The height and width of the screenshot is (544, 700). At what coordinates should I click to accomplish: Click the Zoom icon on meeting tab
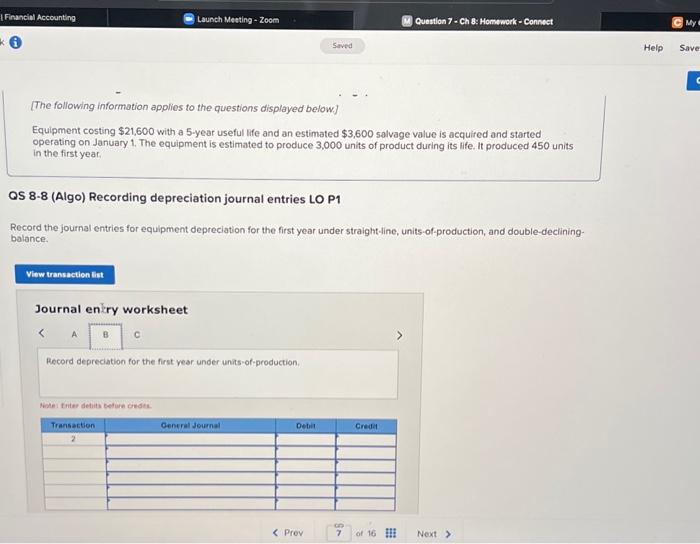[x=189, y=19]
